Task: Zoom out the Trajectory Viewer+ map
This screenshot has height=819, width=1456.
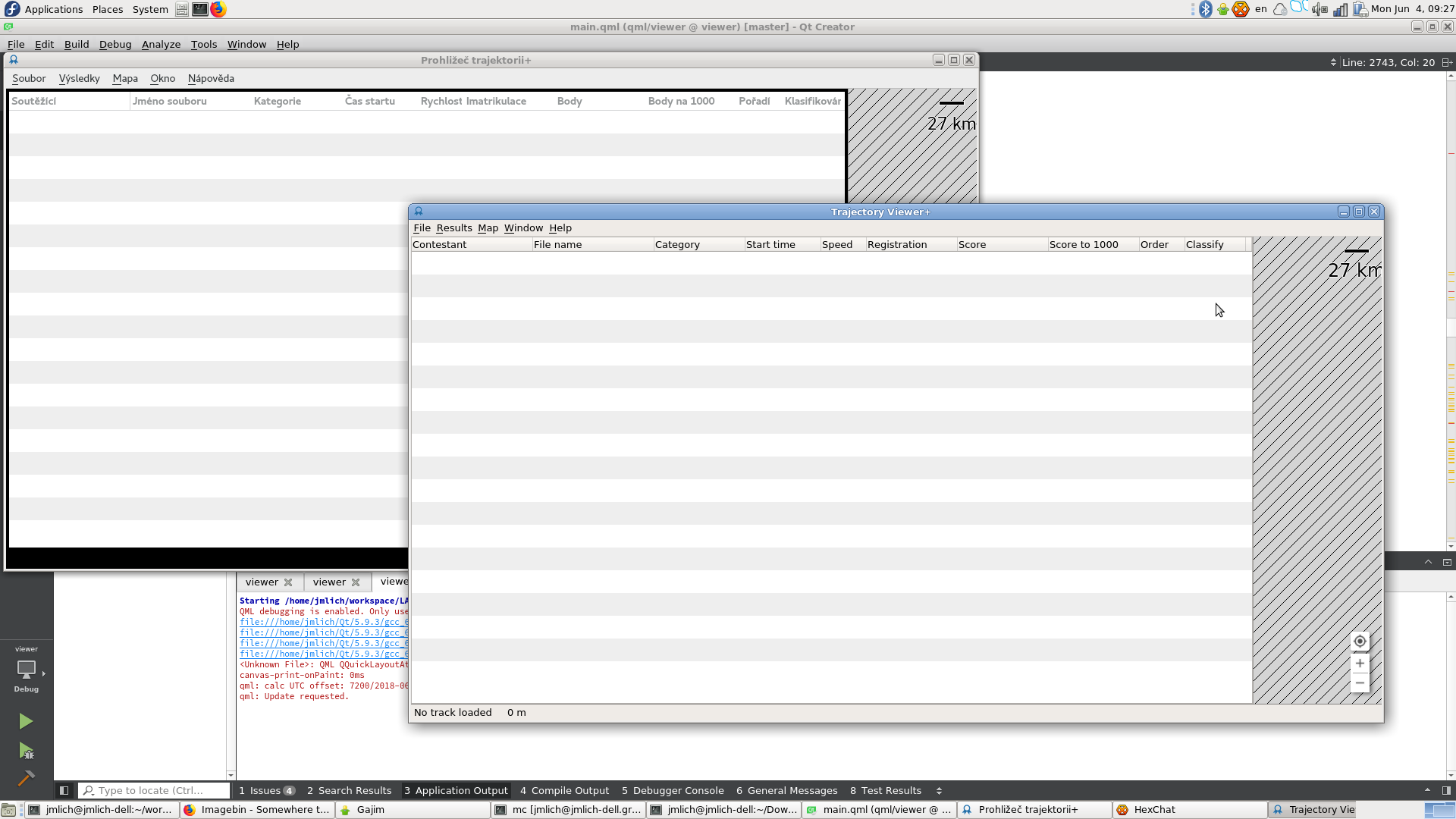Action: pos(1360,683)
